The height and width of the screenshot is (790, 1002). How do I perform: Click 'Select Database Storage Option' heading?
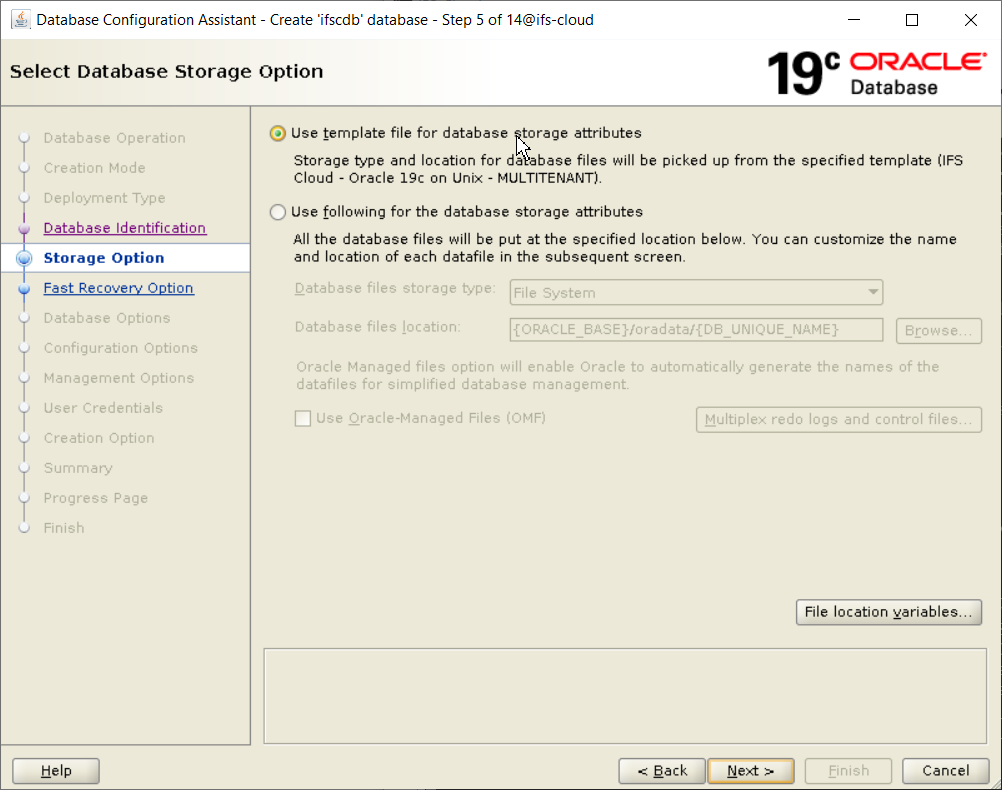click(166, 72)
